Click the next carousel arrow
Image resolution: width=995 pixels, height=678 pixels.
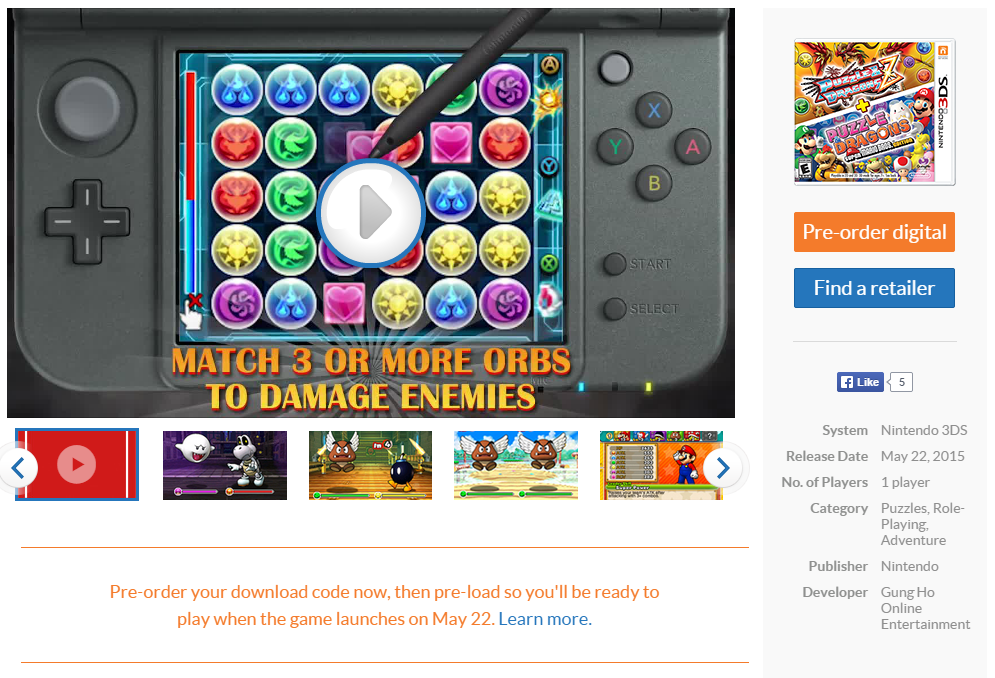pos(723,468)
